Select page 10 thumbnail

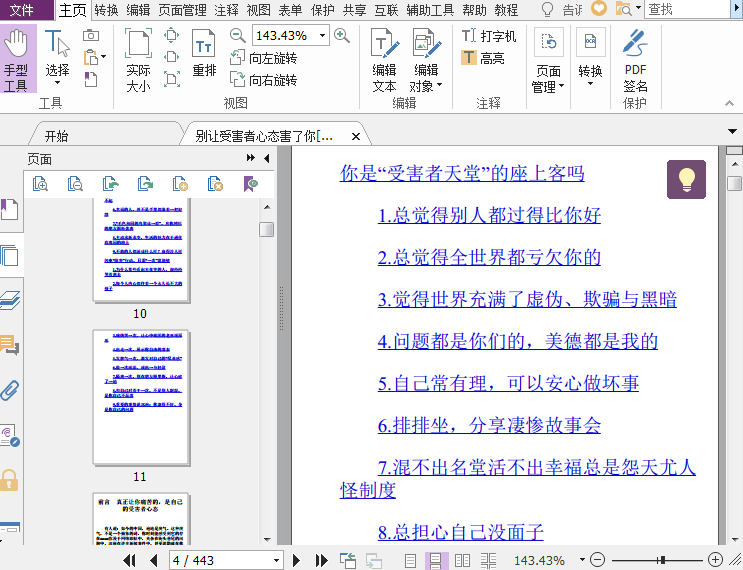[141, 249]
